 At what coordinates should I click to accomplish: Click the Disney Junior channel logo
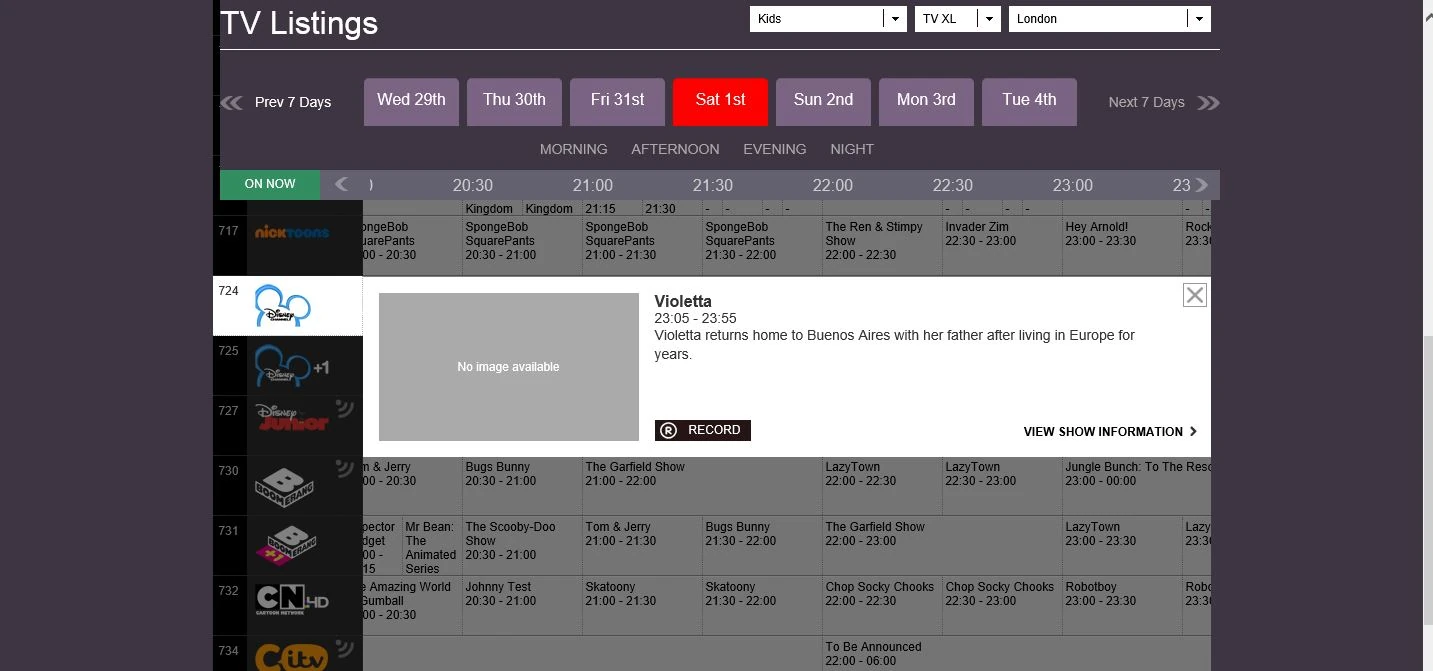tap(292, 417)
